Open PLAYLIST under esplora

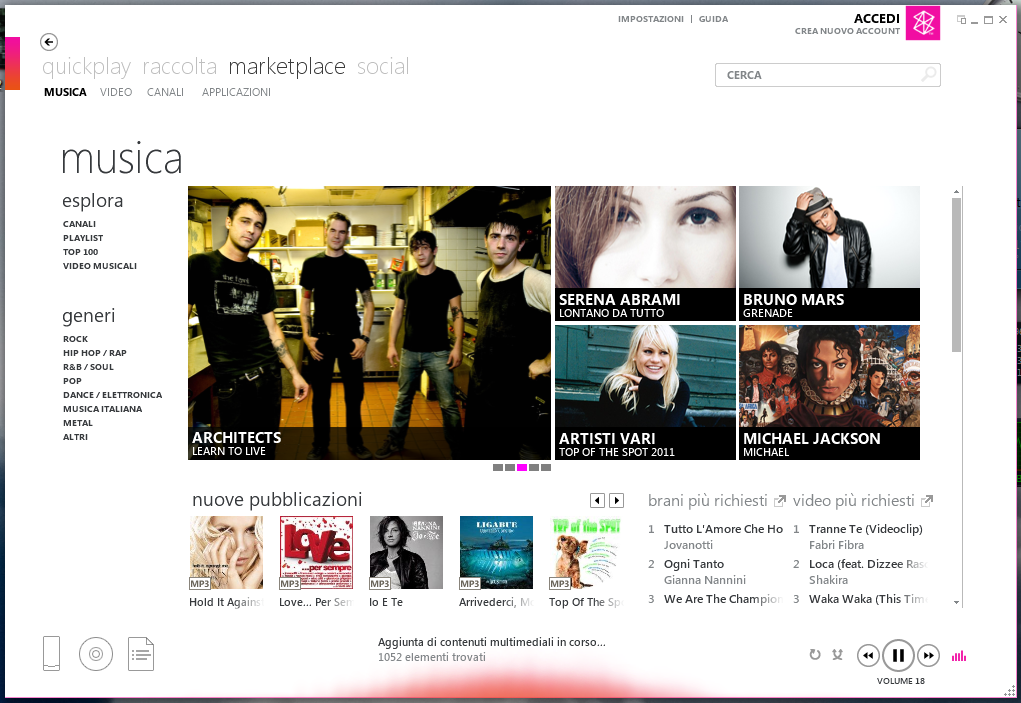[x=83, y=238]
